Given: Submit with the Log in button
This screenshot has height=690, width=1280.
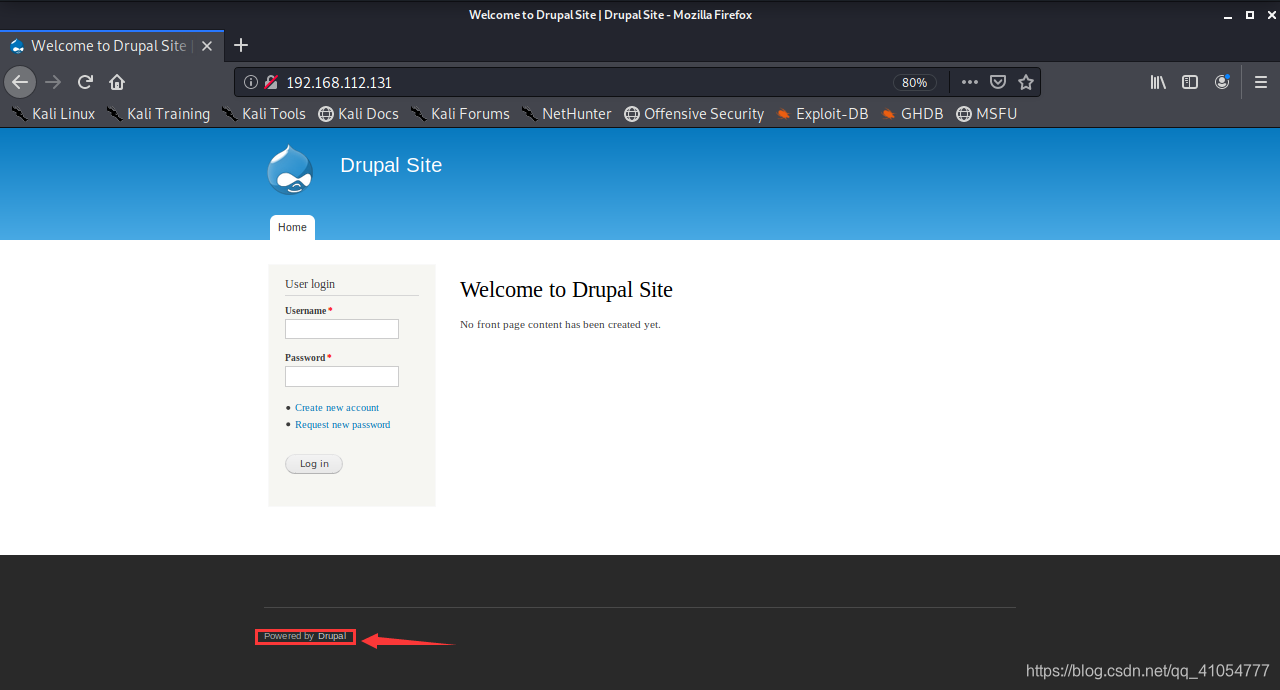Looking at the screenshot, I should 314,464.
